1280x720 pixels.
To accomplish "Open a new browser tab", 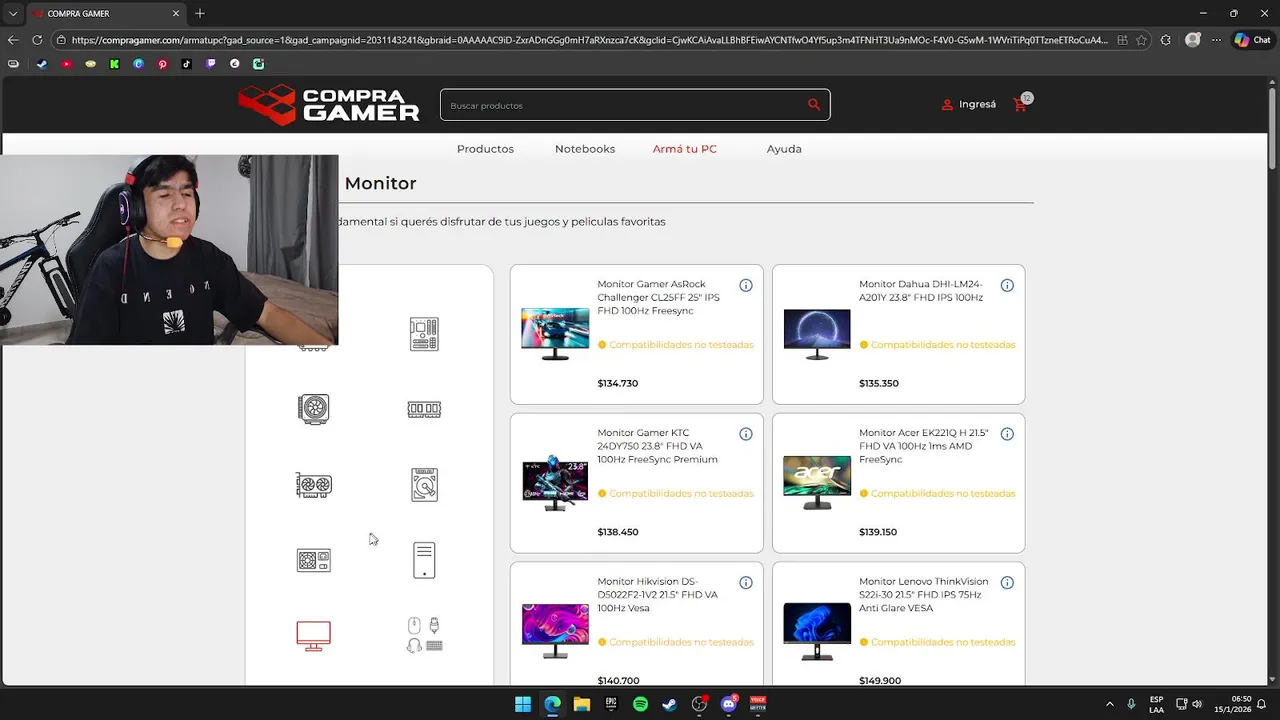I will tap(200, 13).
